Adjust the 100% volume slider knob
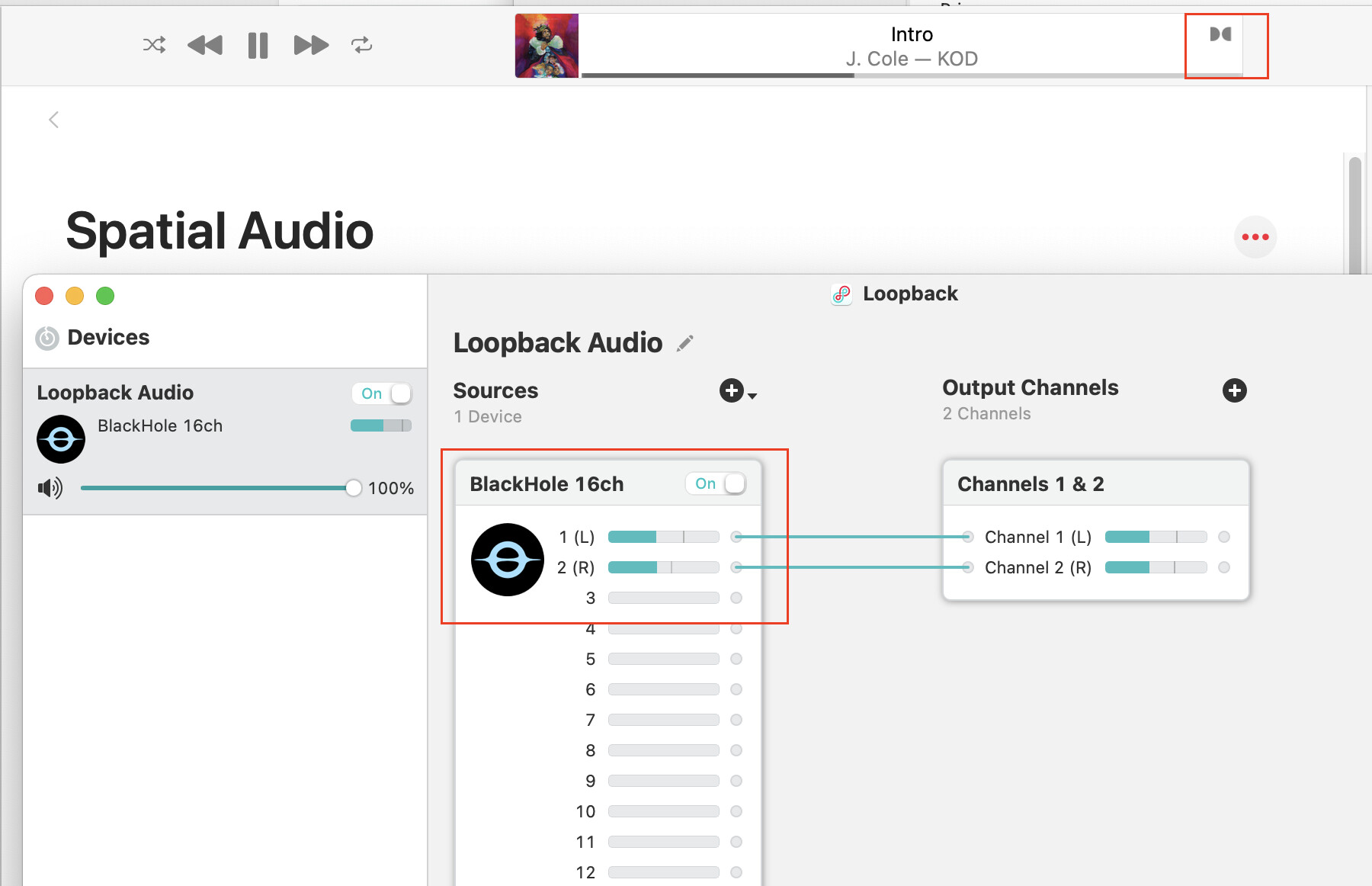 (x=353, y=488)
